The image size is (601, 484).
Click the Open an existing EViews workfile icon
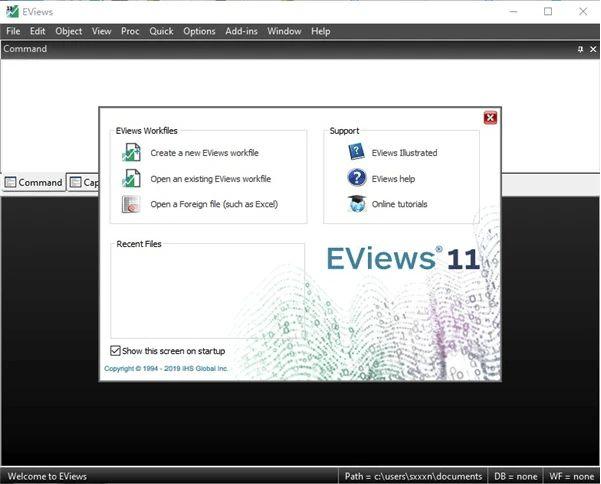coord(131,178)
